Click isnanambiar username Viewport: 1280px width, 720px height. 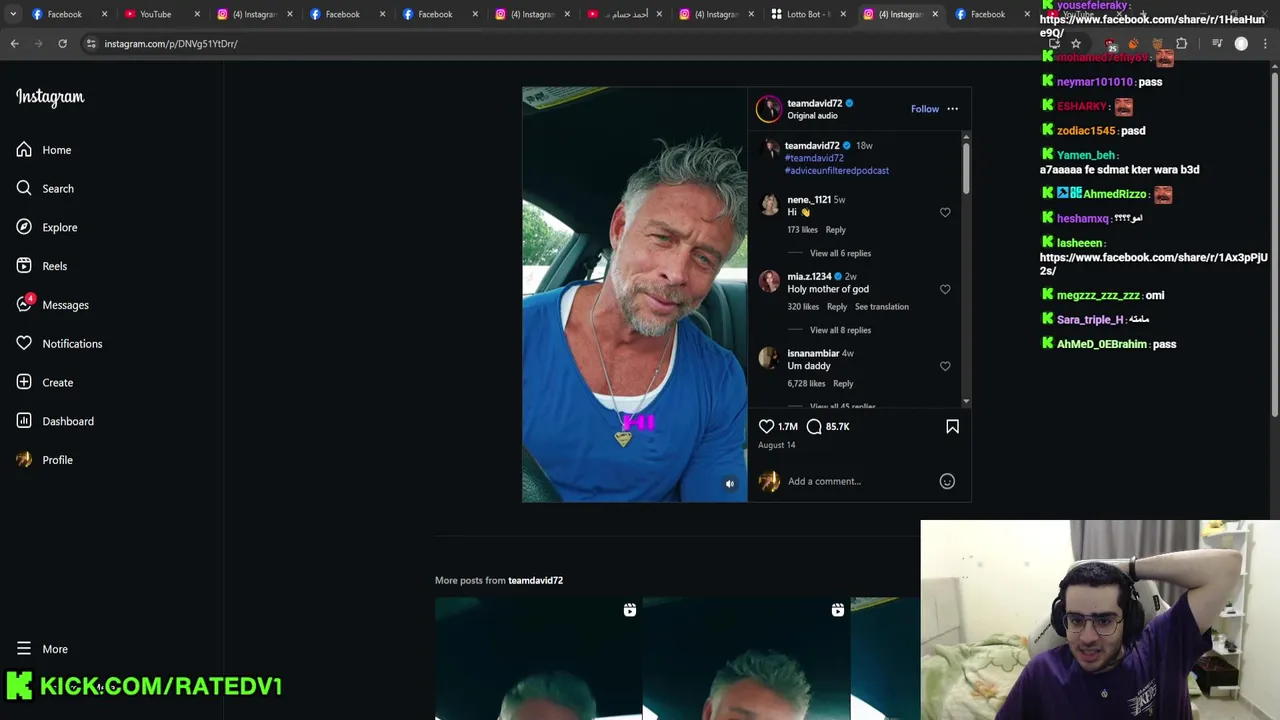pos(813,354)
